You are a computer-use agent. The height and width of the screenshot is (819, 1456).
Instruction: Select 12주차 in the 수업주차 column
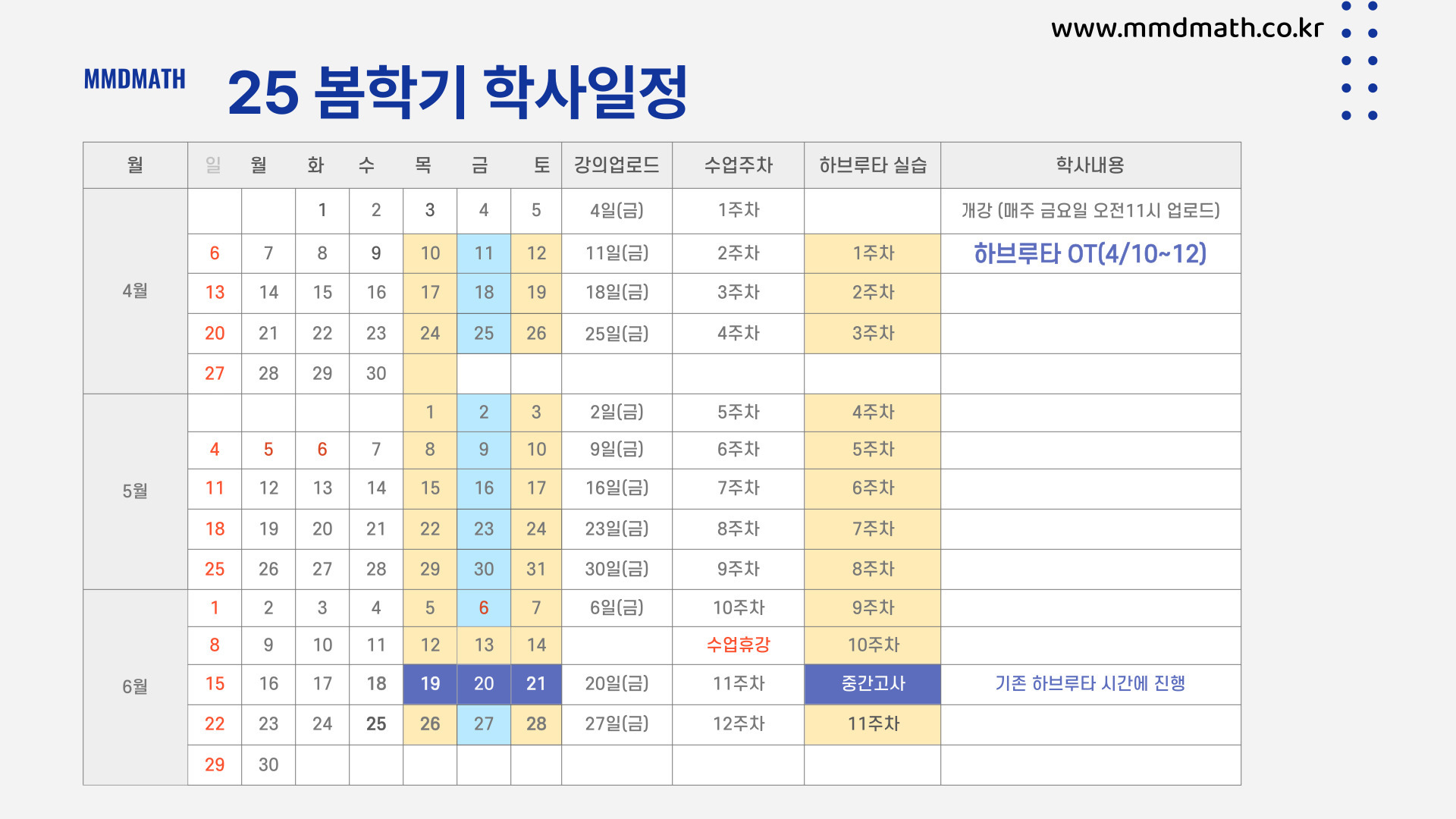tap(738, 724)
